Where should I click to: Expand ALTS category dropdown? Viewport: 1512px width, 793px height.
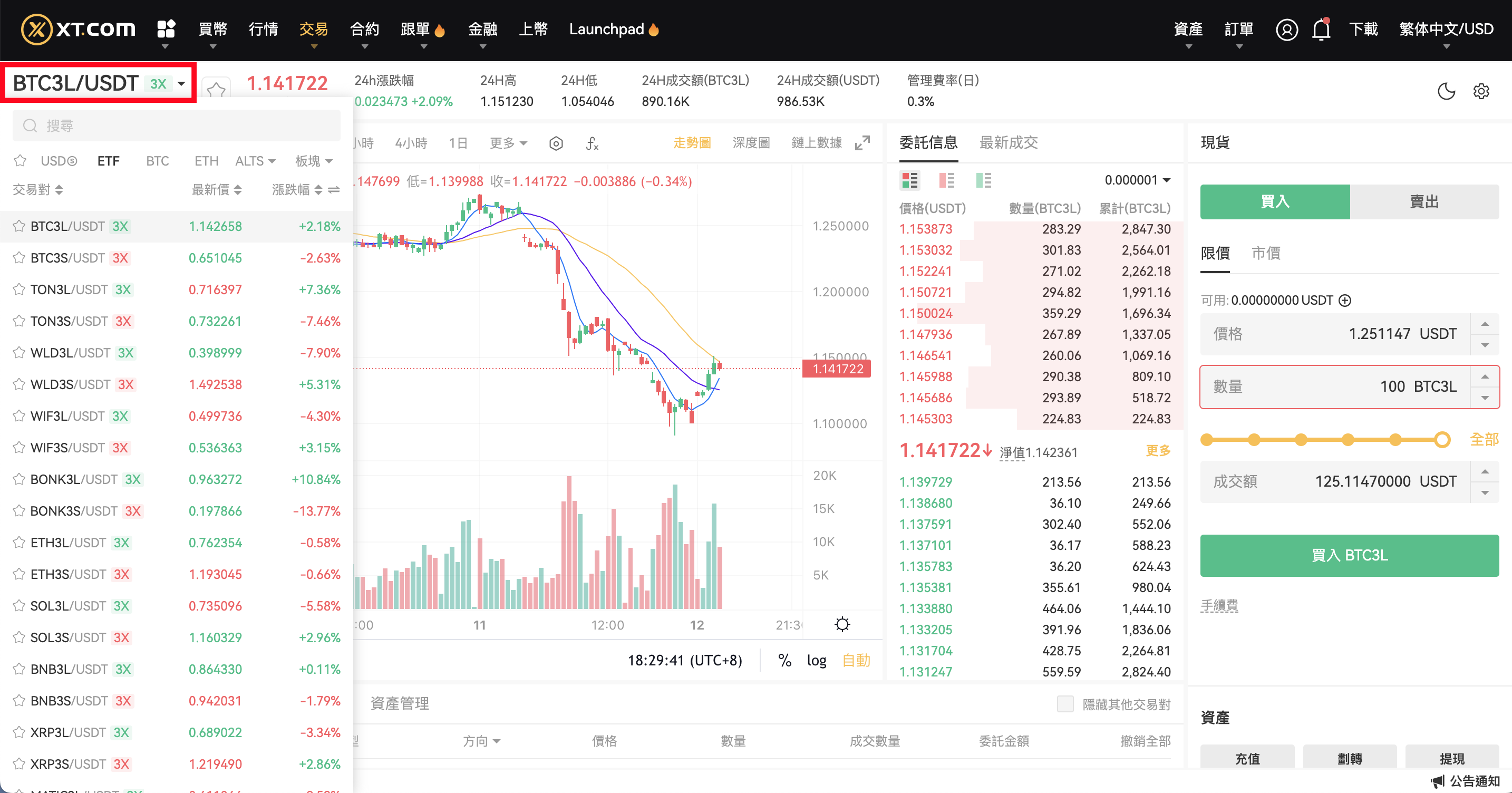(255, 161)
